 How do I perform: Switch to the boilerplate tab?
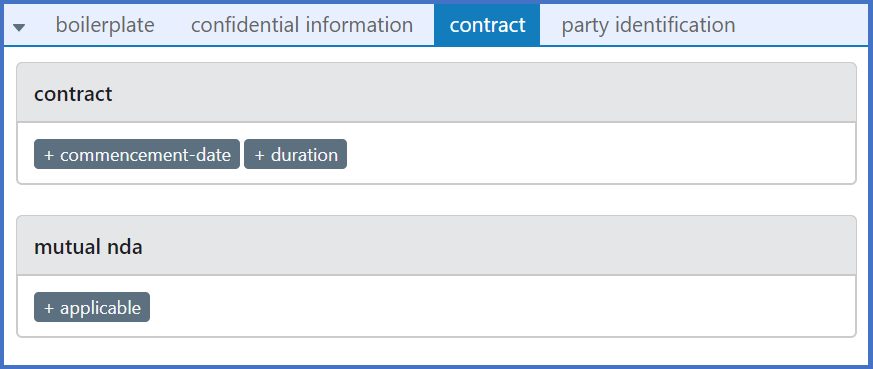[105, 25]
